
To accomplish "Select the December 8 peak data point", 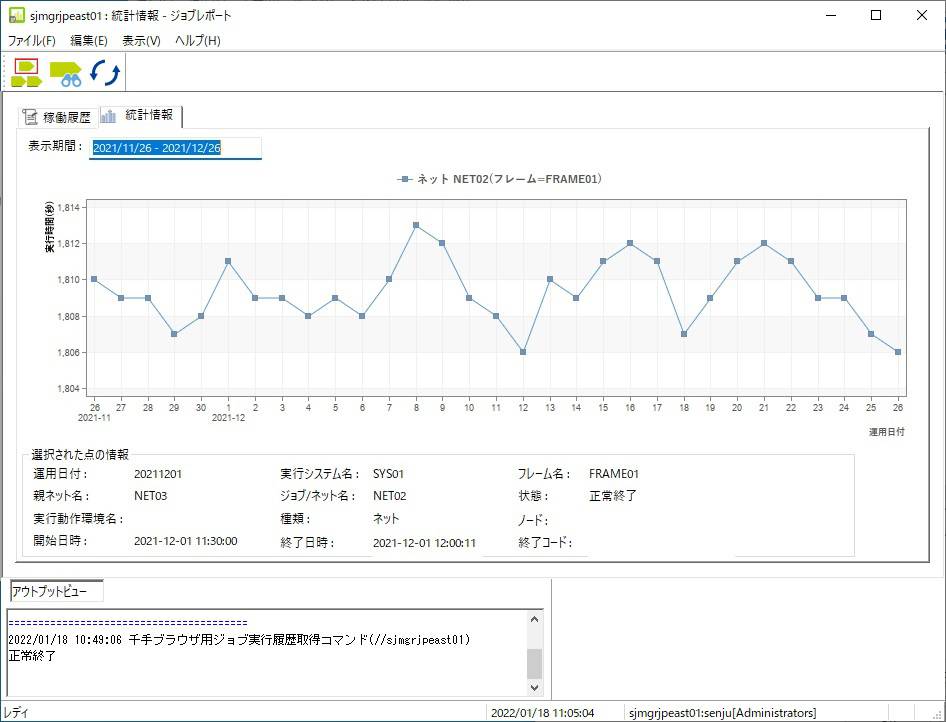I will click(416, 225).
